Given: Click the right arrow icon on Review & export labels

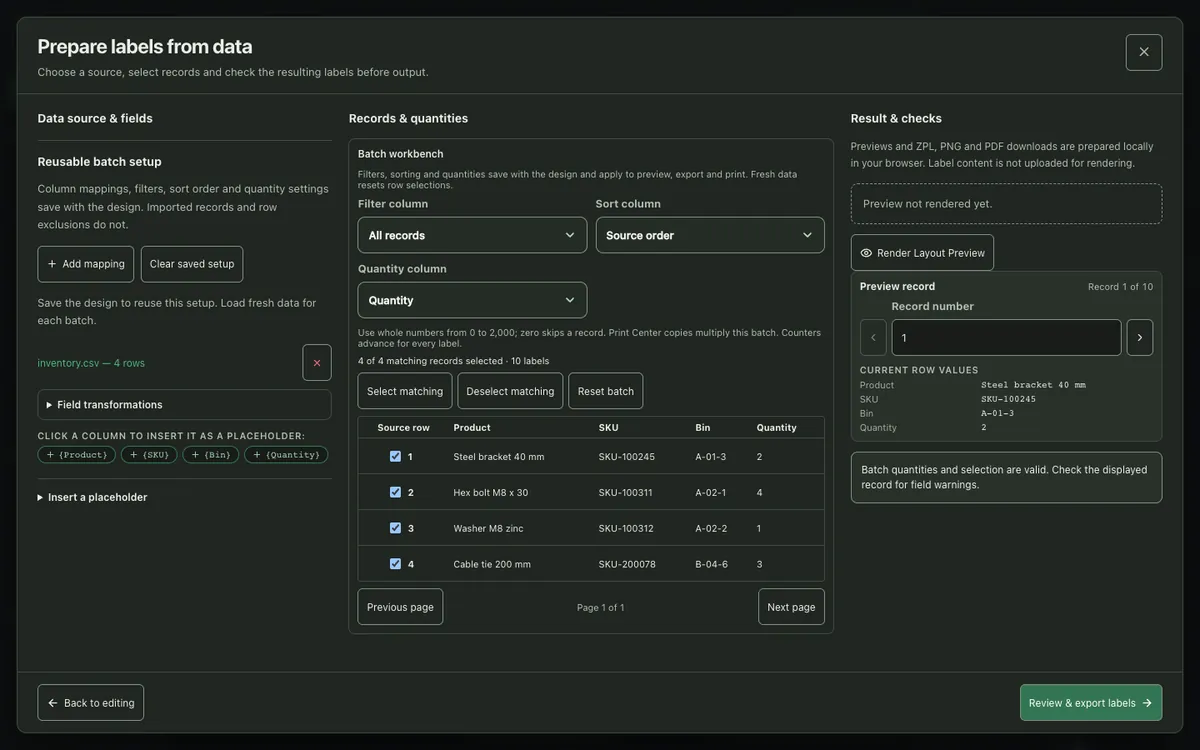Looking at the screenshot, I should pyautogui.click(x=1147, y=703).
